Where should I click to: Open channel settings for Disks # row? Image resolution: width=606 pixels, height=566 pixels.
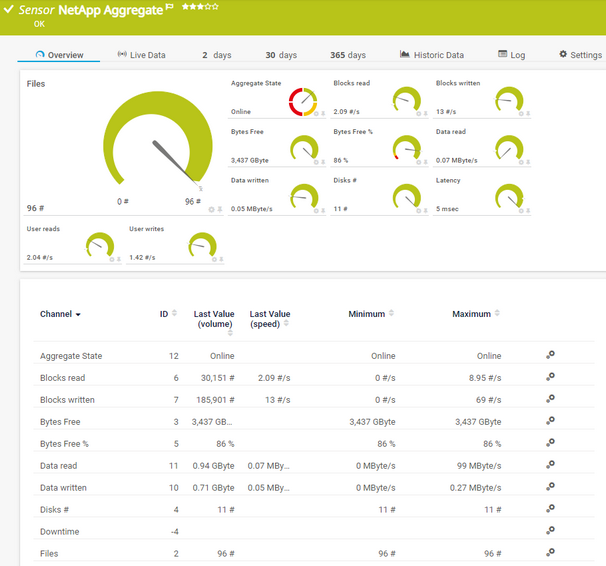[x=550, y=509]
